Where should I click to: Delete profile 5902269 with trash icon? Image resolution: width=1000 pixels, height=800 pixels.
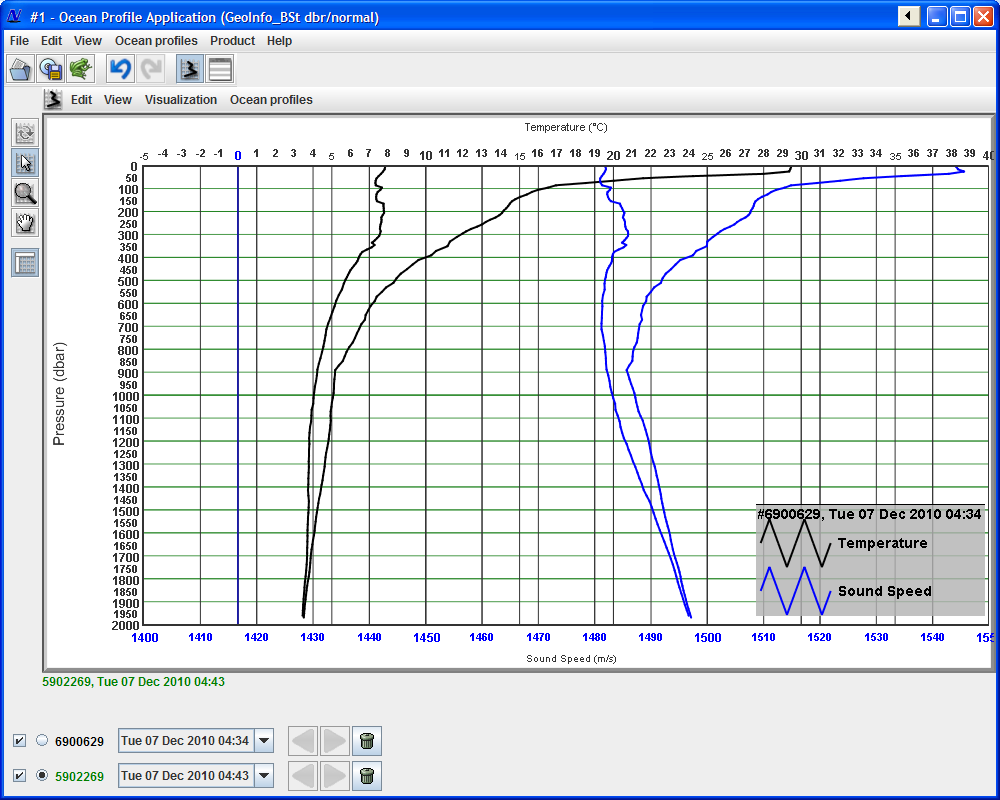367,776
